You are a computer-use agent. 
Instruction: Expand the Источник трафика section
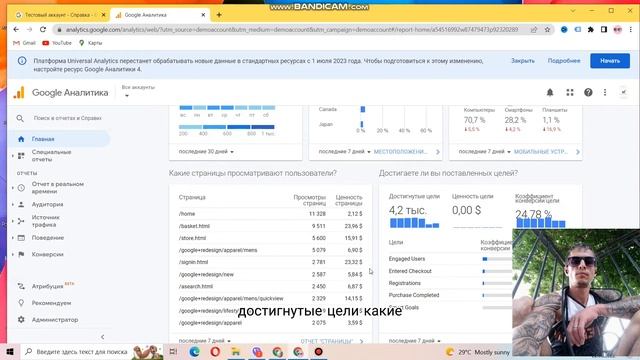(13, 221)
